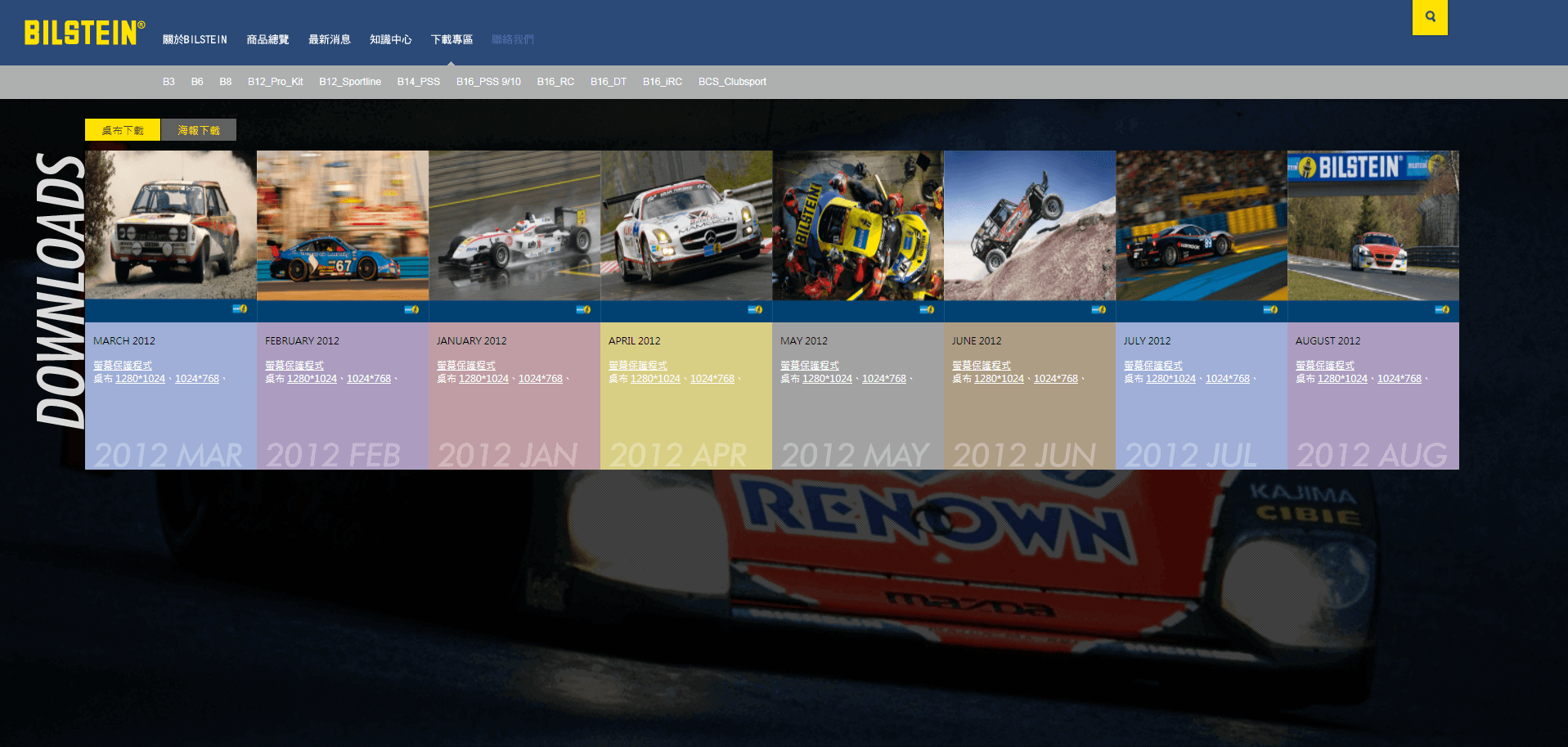This screenshot has height=747, width=1568.
Task: Switch to 桌布下載 tab
Action: pyautogui.click(x=123, y=130)
